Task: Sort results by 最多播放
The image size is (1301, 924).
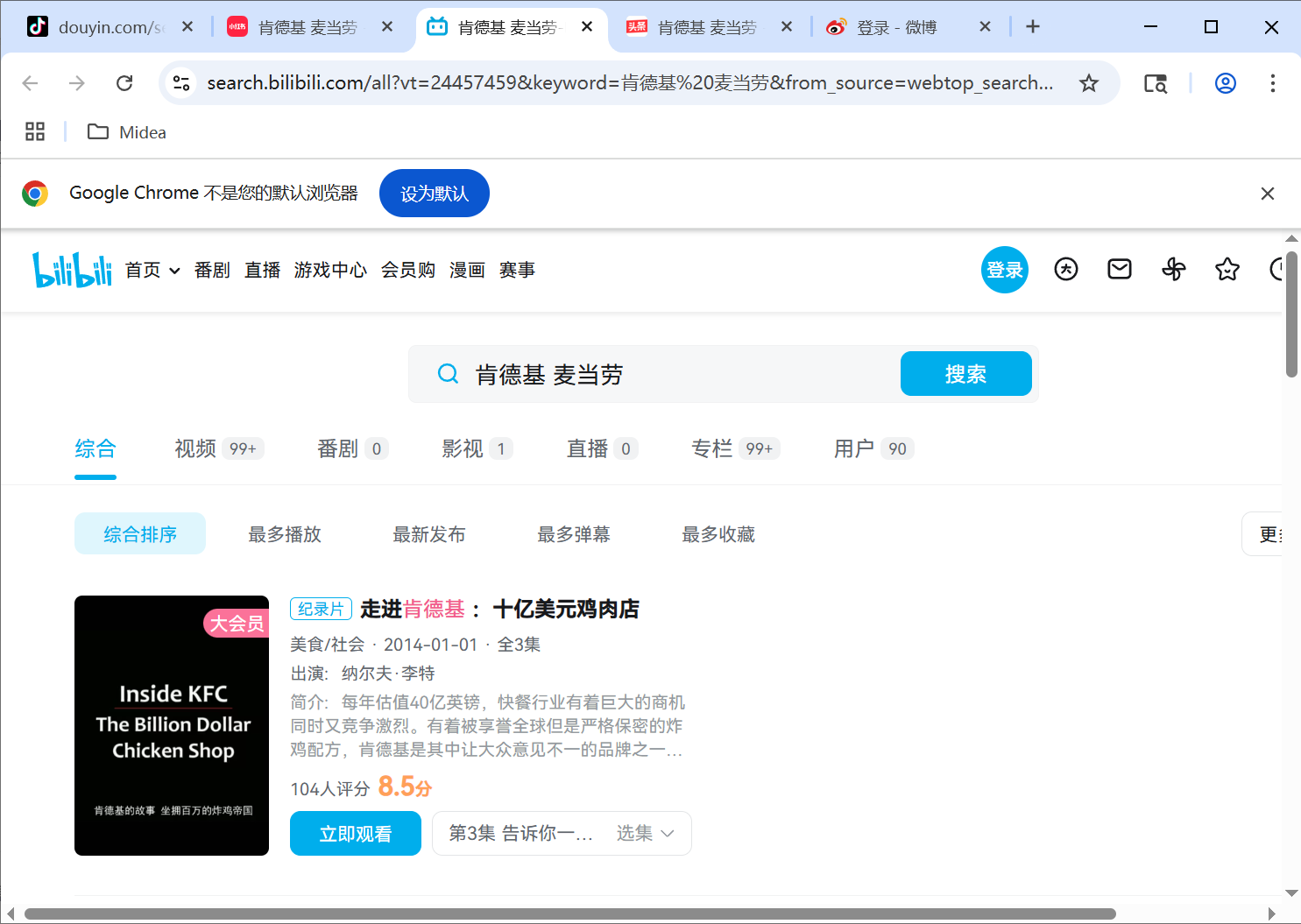Action: [285, 534]
